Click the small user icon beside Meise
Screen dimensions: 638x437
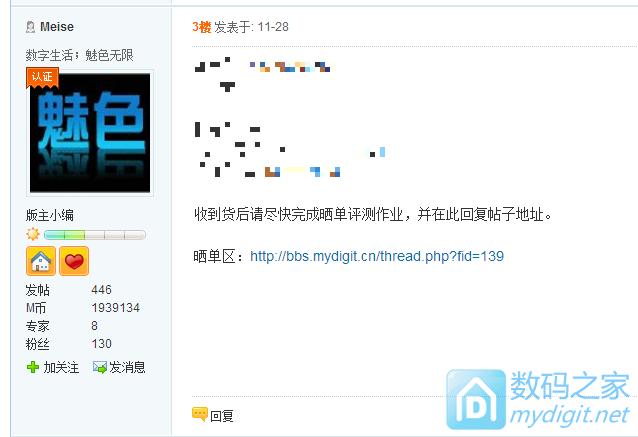coord(31,27)
